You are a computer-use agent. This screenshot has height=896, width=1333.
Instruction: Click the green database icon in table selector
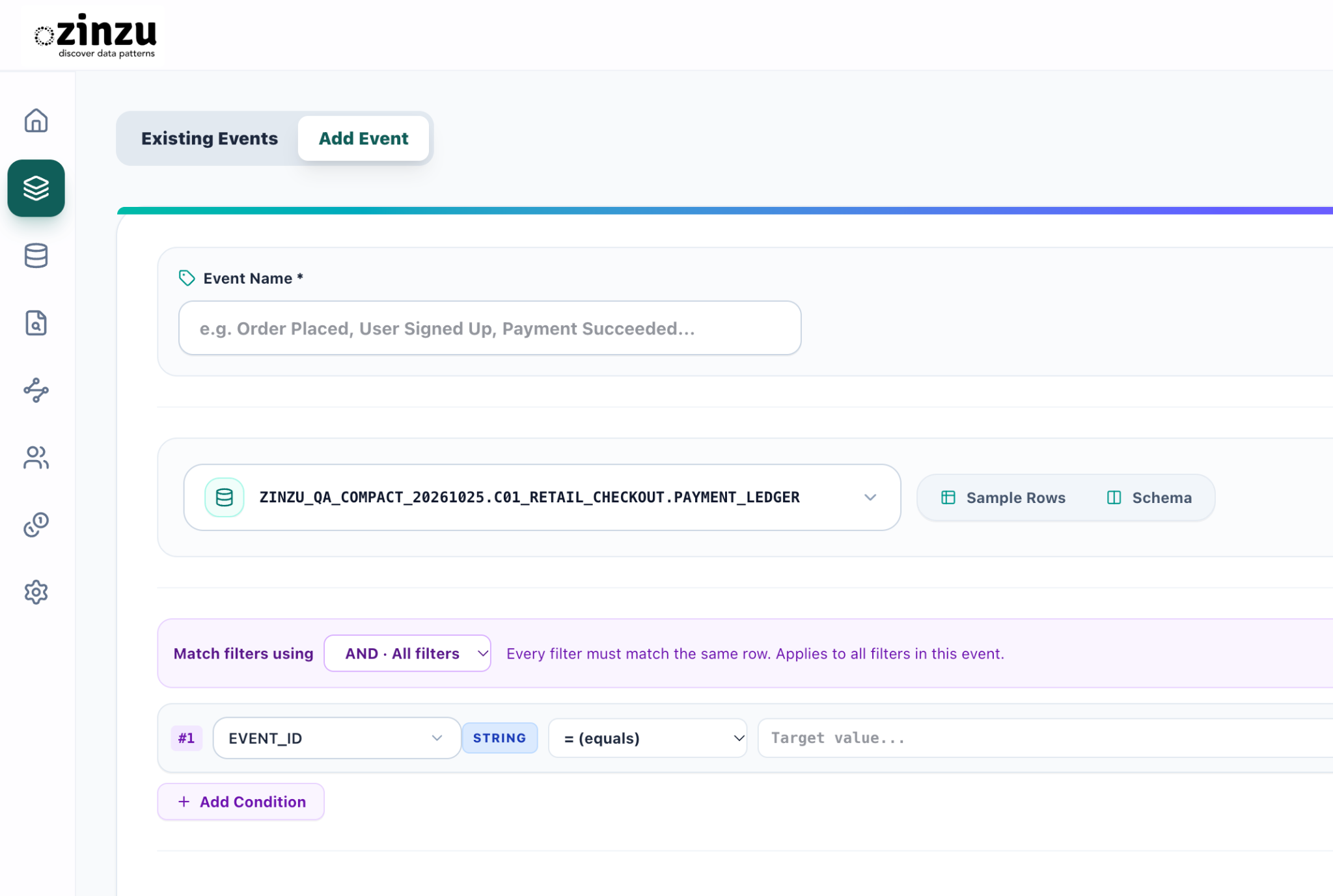tap(225, 497)
